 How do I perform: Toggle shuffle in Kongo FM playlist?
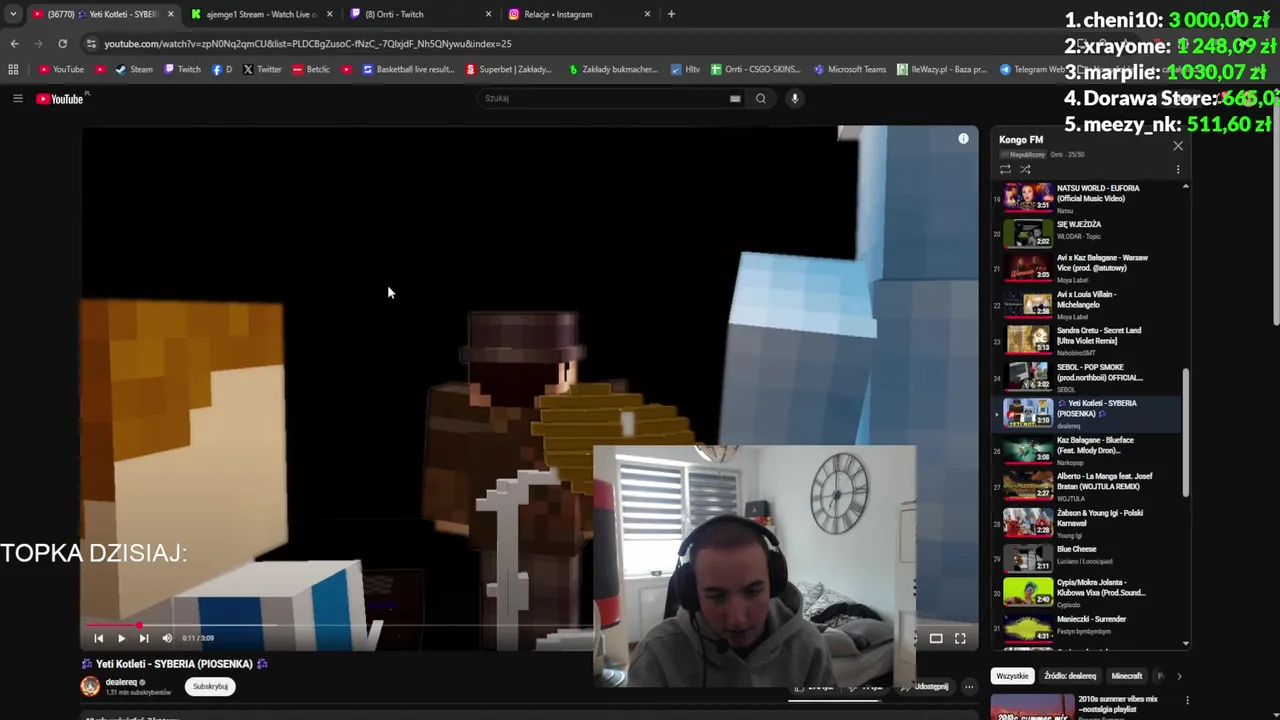point(1025,169)
